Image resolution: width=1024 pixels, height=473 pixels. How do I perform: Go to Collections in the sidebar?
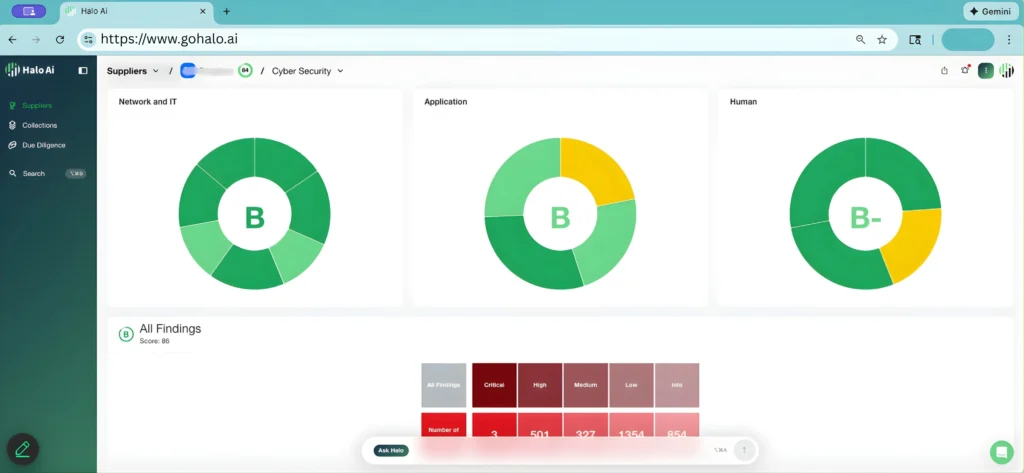(39, 125)
